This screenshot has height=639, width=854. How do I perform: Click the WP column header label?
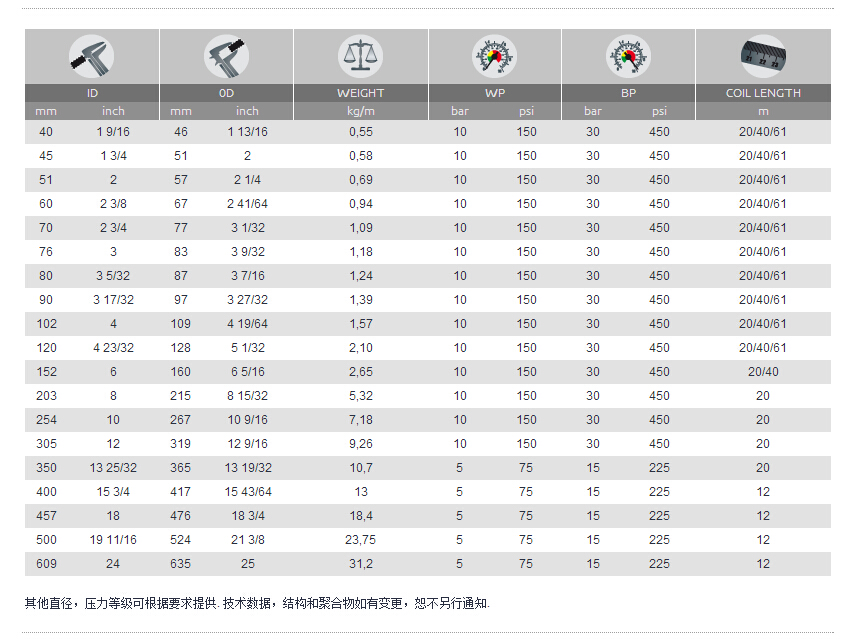494,93
